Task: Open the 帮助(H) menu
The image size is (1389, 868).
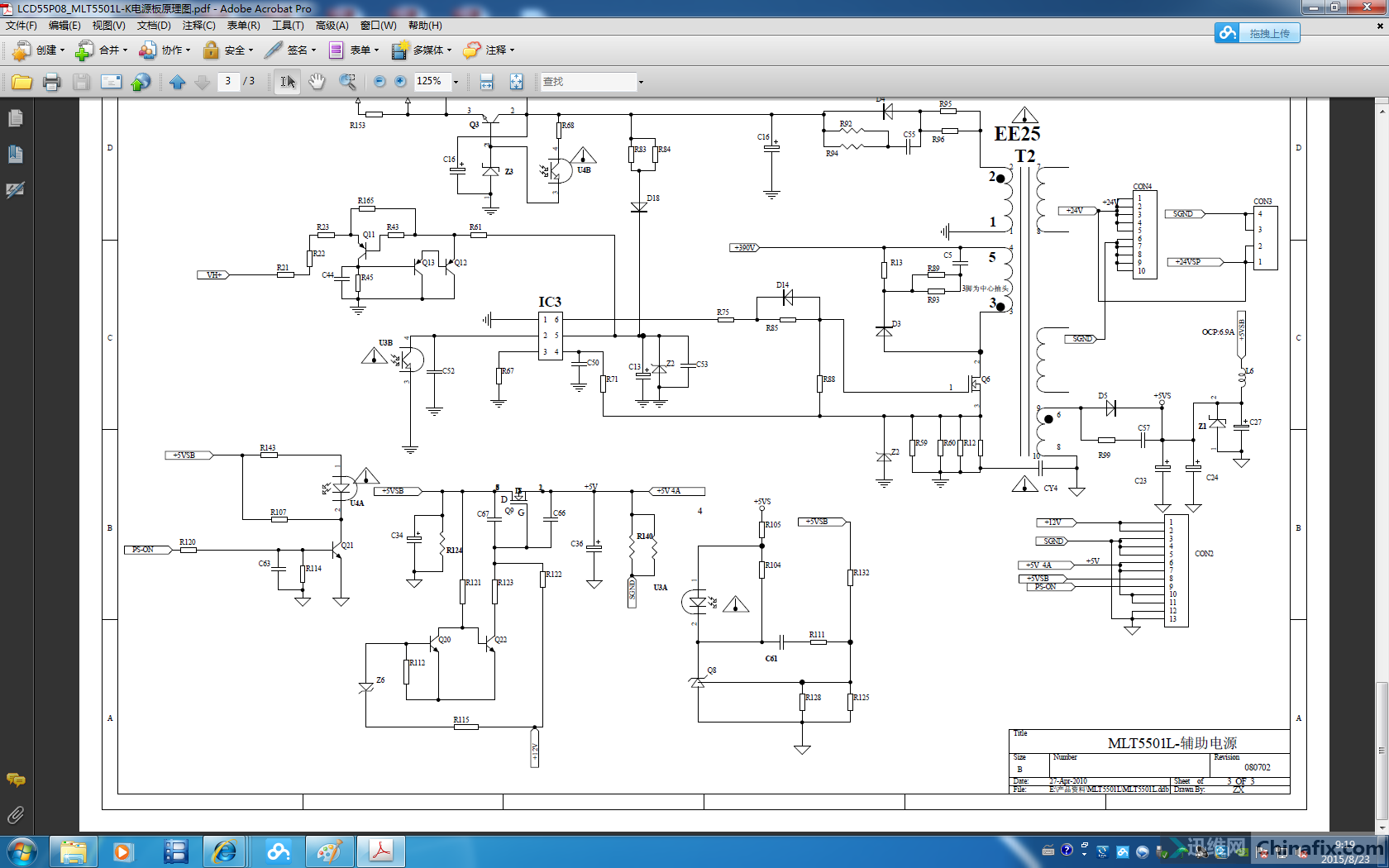Action: [425, 26]
